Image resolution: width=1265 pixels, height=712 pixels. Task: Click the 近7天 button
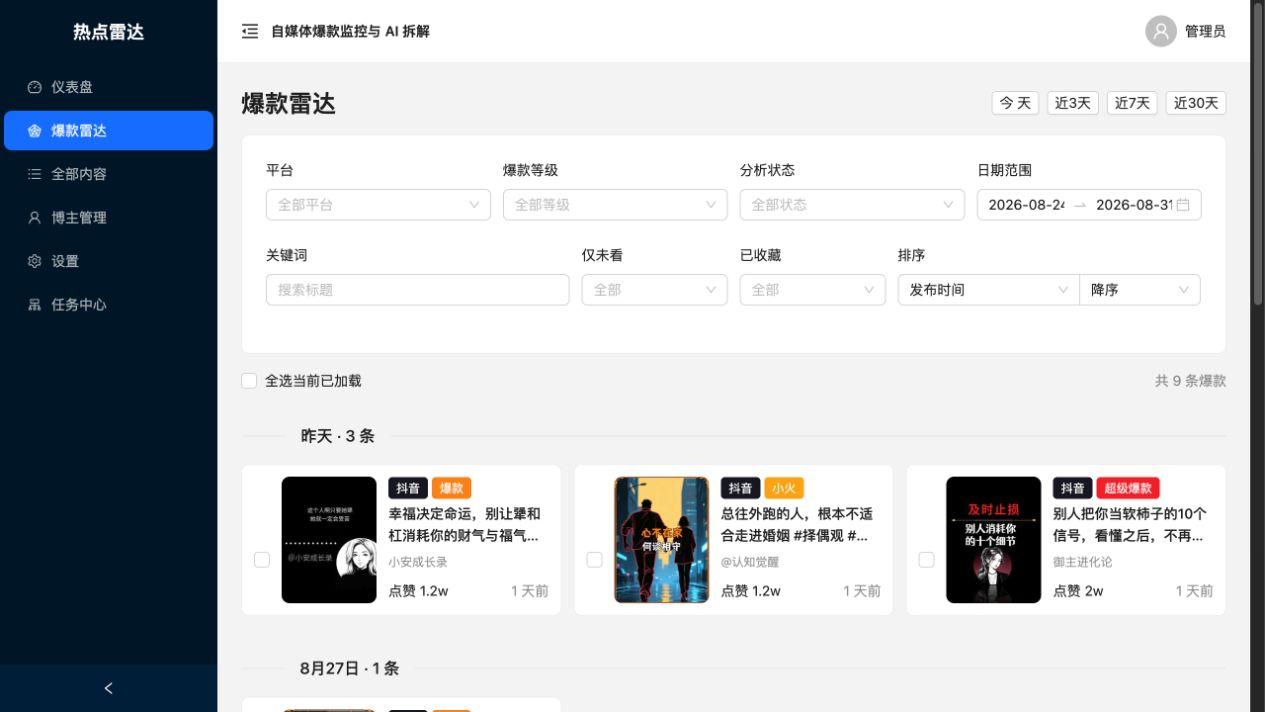pyautogui.click(x=1132, y=103)
